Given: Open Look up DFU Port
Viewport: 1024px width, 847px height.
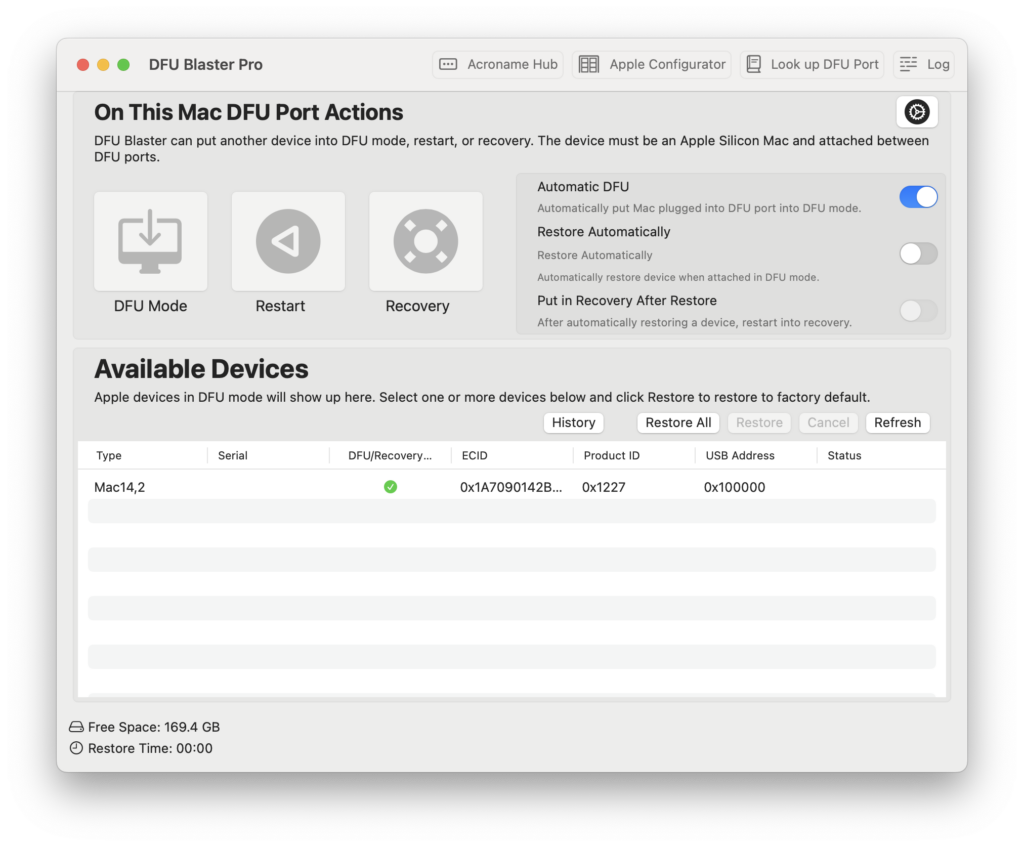Looking at the screenshot, I should pos(812,64).
